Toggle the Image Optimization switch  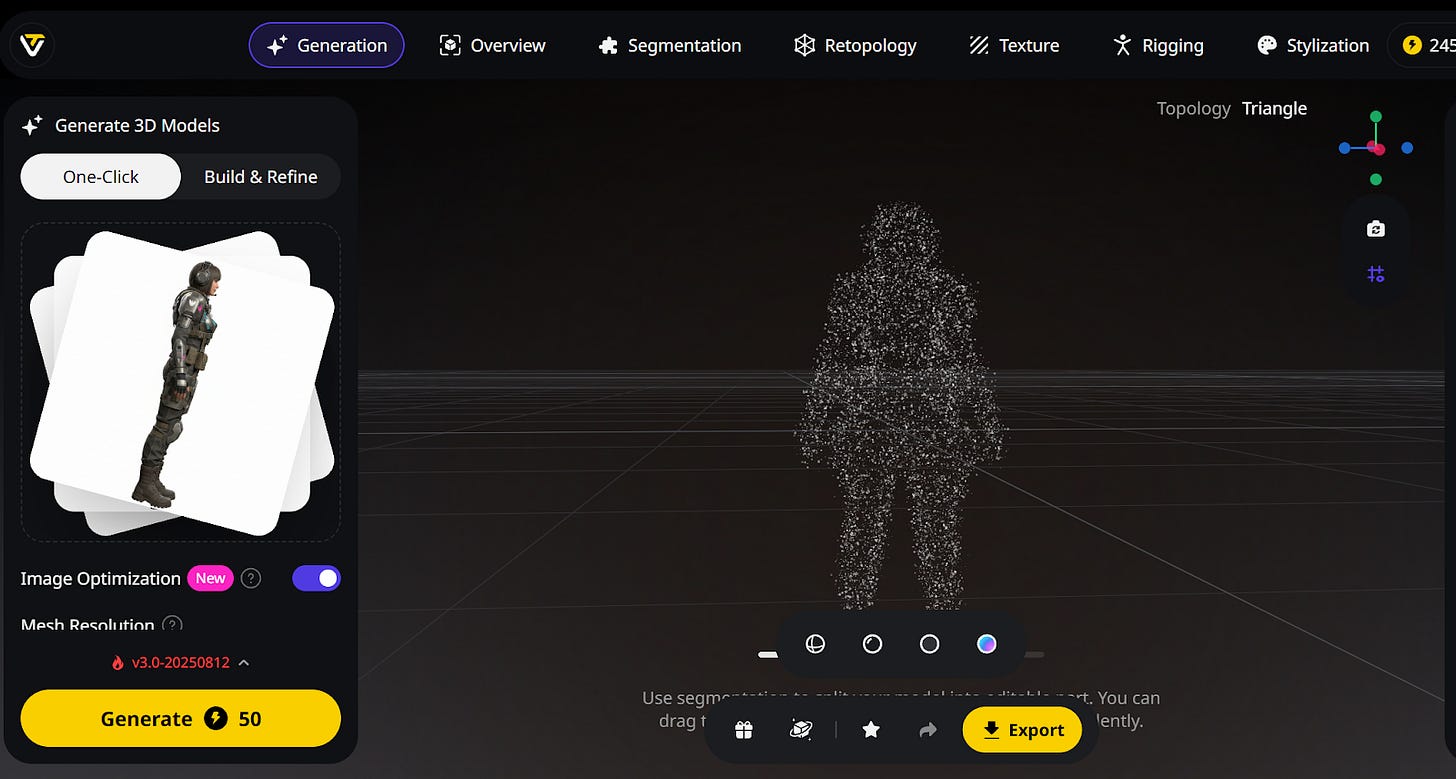point(316,578)
